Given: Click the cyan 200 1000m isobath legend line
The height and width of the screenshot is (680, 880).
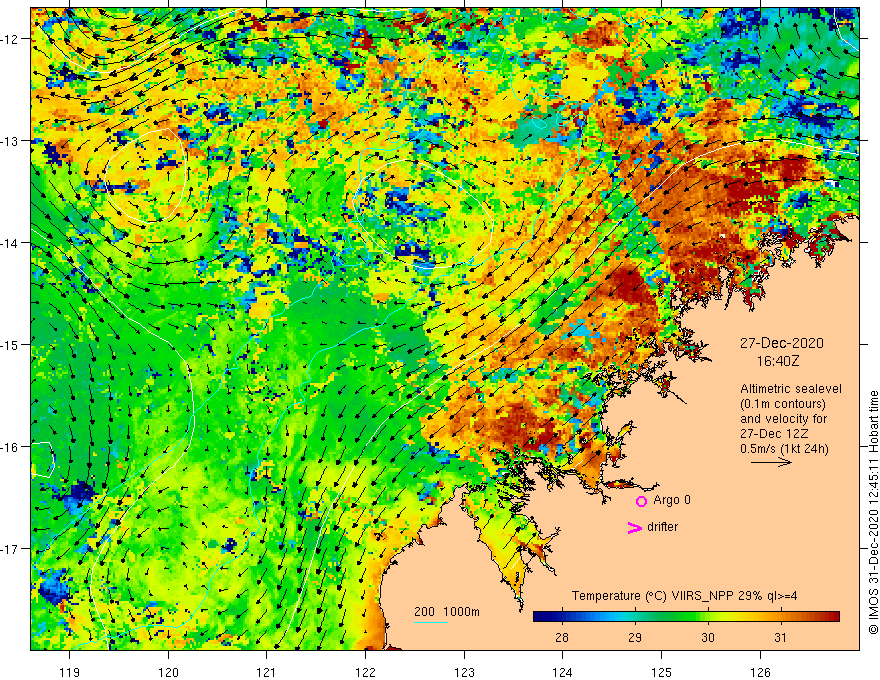Looking at the screenshot, I should [x=430, y=622].
